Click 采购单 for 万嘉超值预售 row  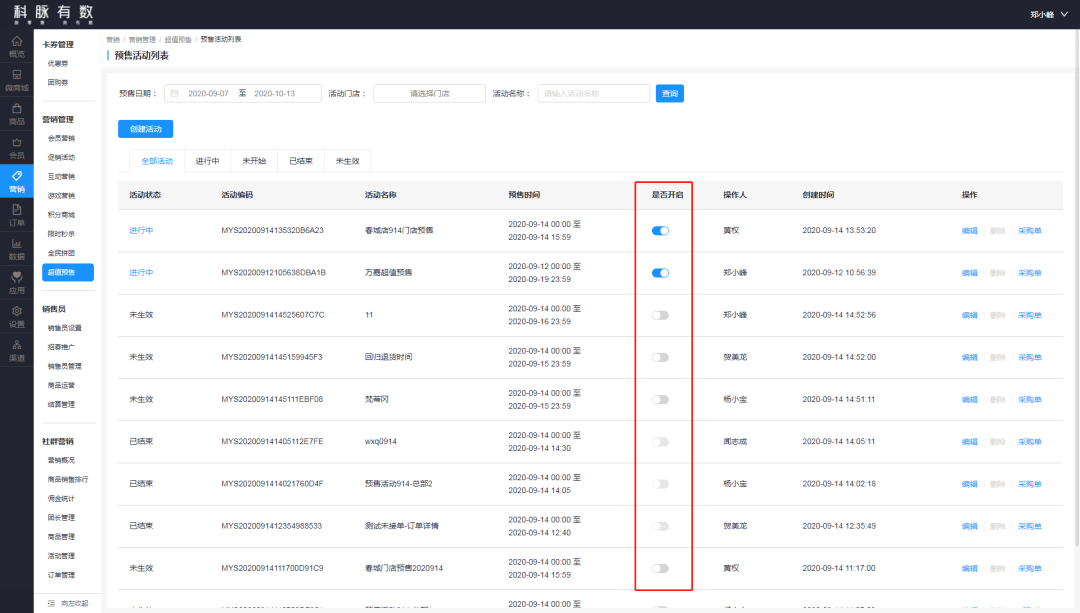1030,273
